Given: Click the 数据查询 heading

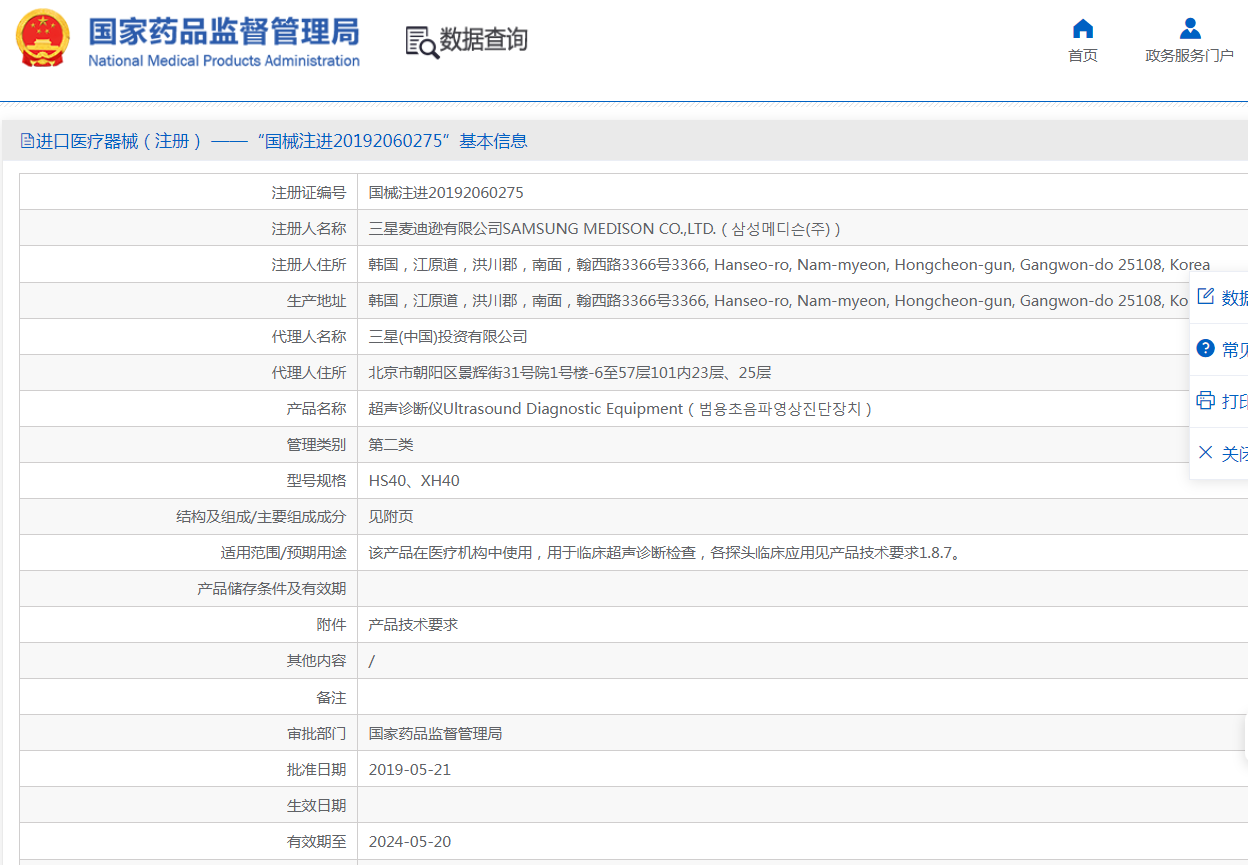Looking at the screenshot, I should (x=484, y=40).
